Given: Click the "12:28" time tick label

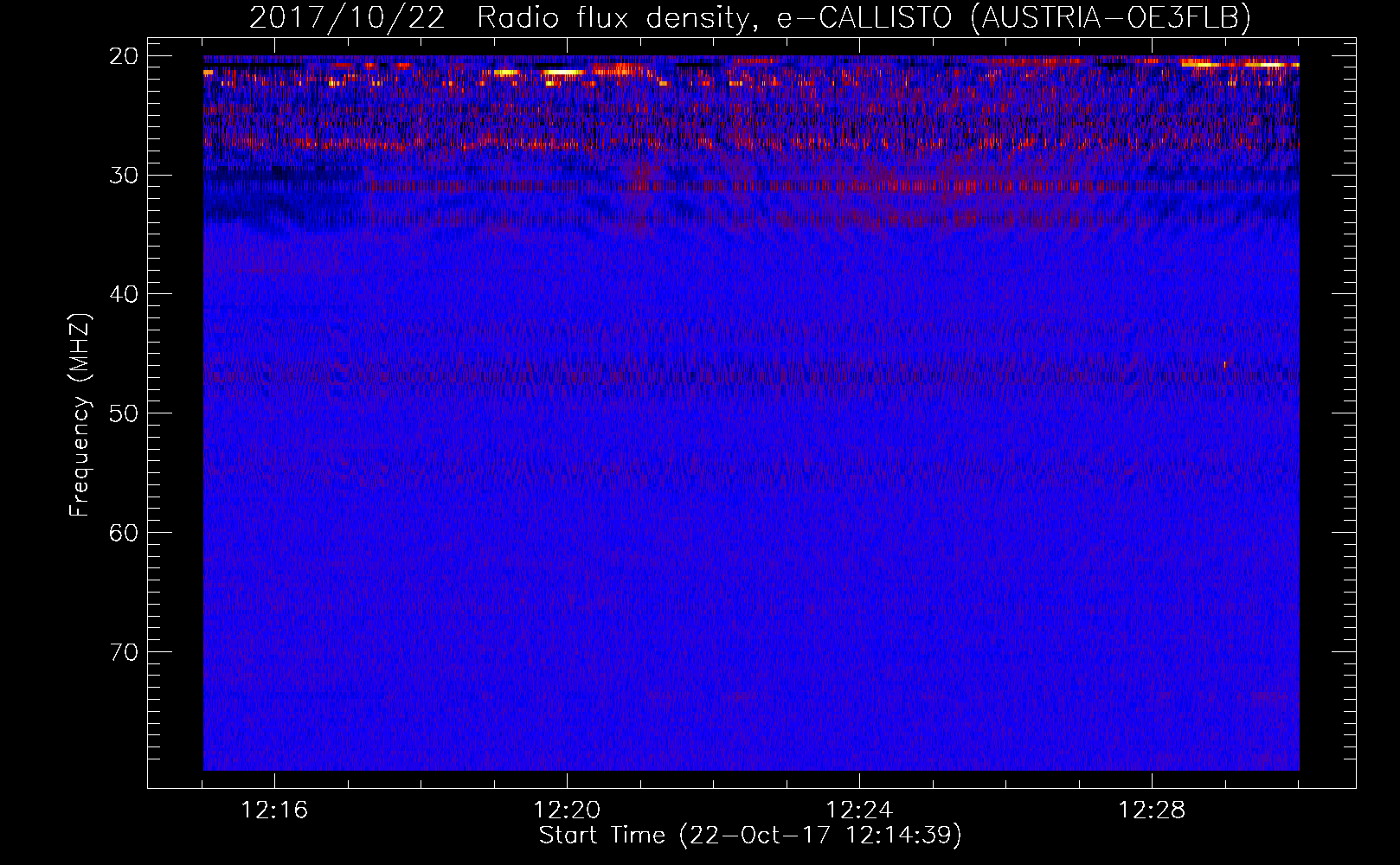Looking at the screenshot, I should tap(1152, 811).
